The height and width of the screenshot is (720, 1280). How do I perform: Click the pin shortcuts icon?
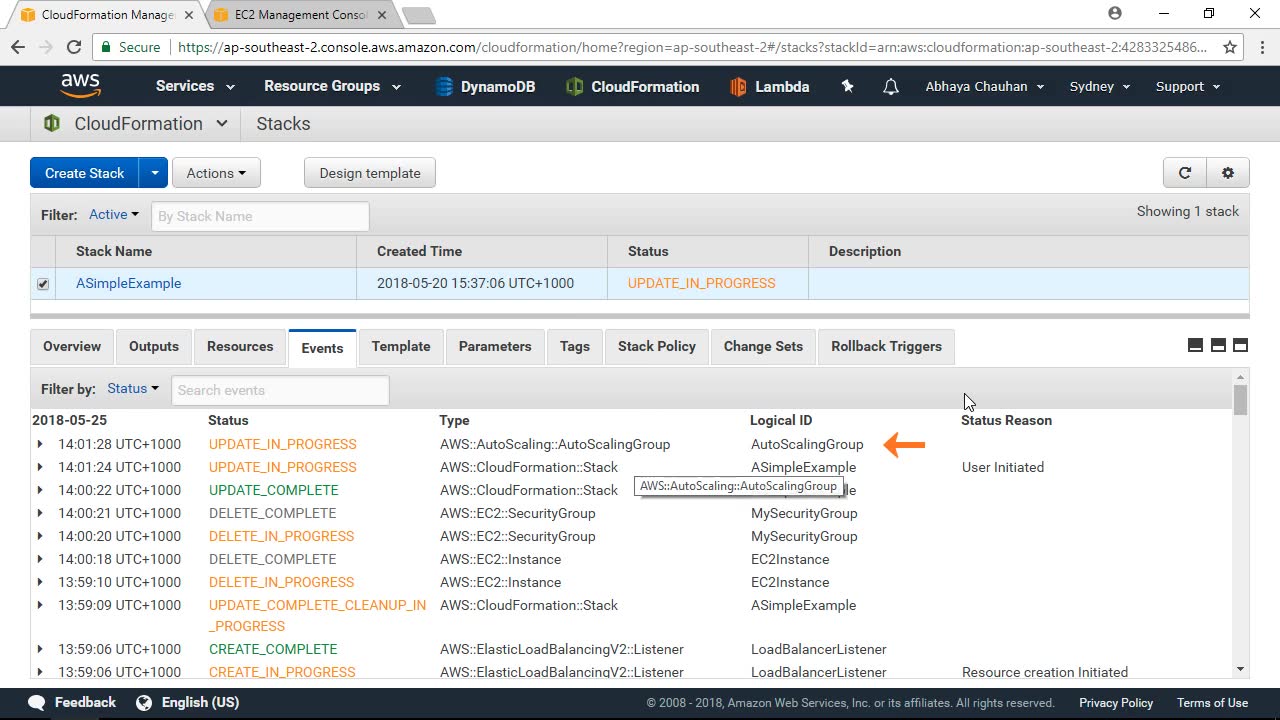[x=848, y=86]
